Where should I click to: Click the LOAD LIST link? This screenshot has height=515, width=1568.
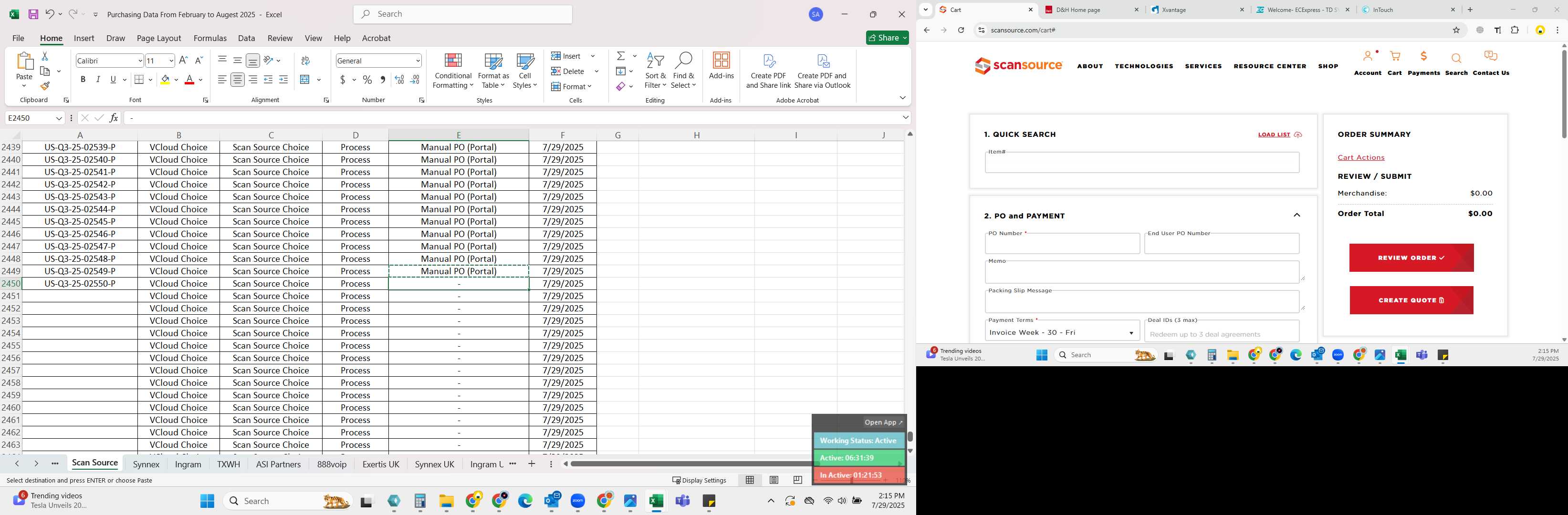point(1279,134)
